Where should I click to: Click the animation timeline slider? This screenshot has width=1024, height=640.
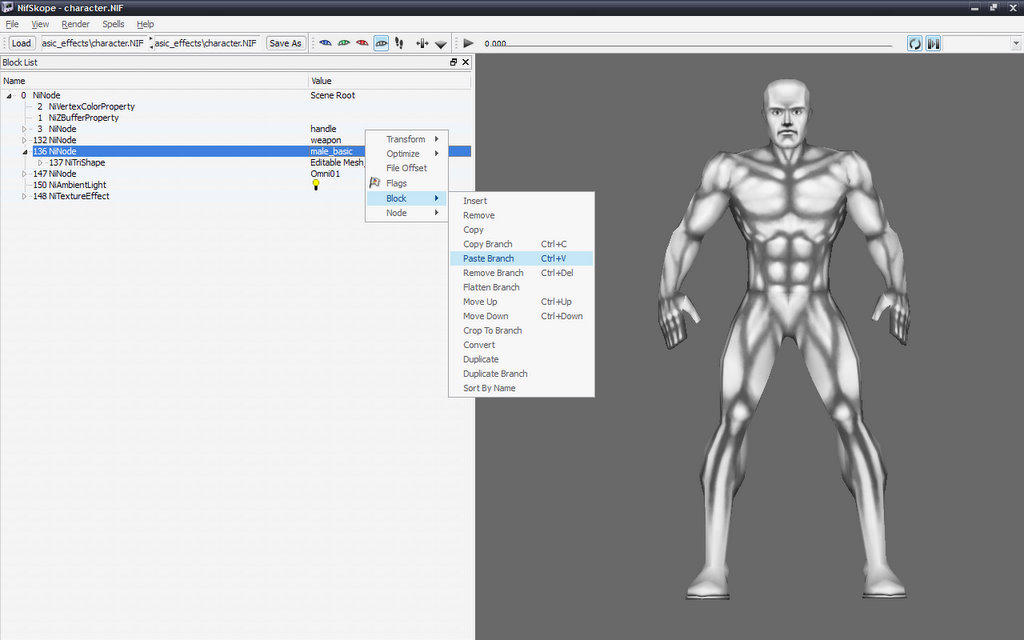pos(700,43)
